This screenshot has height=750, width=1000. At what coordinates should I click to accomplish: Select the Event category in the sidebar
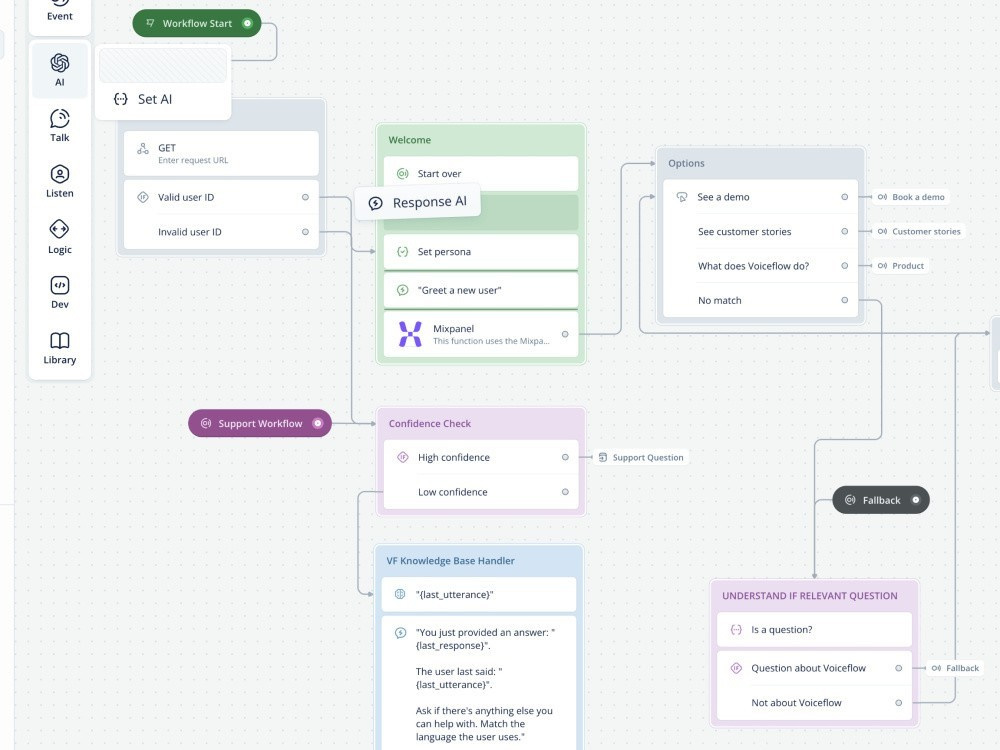coord(59,10)
